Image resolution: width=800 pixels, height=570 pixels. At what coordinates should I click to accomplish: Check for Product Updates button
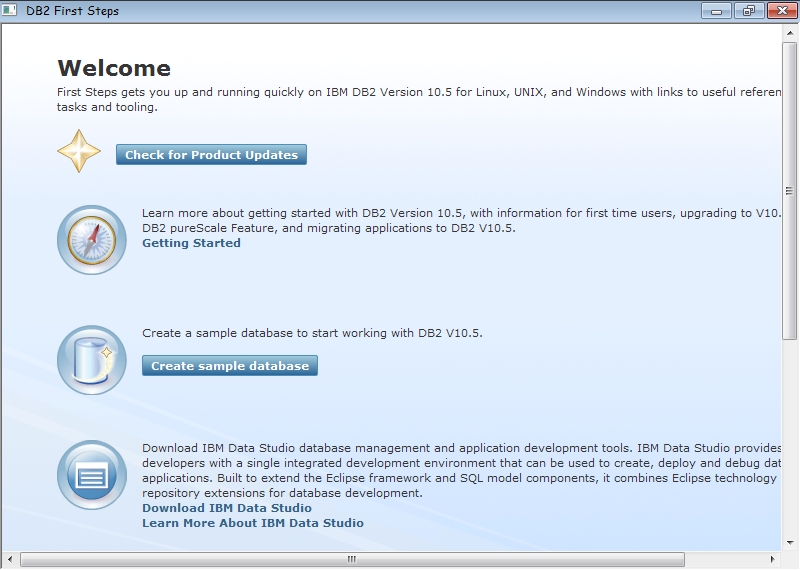tap(211, 155)
